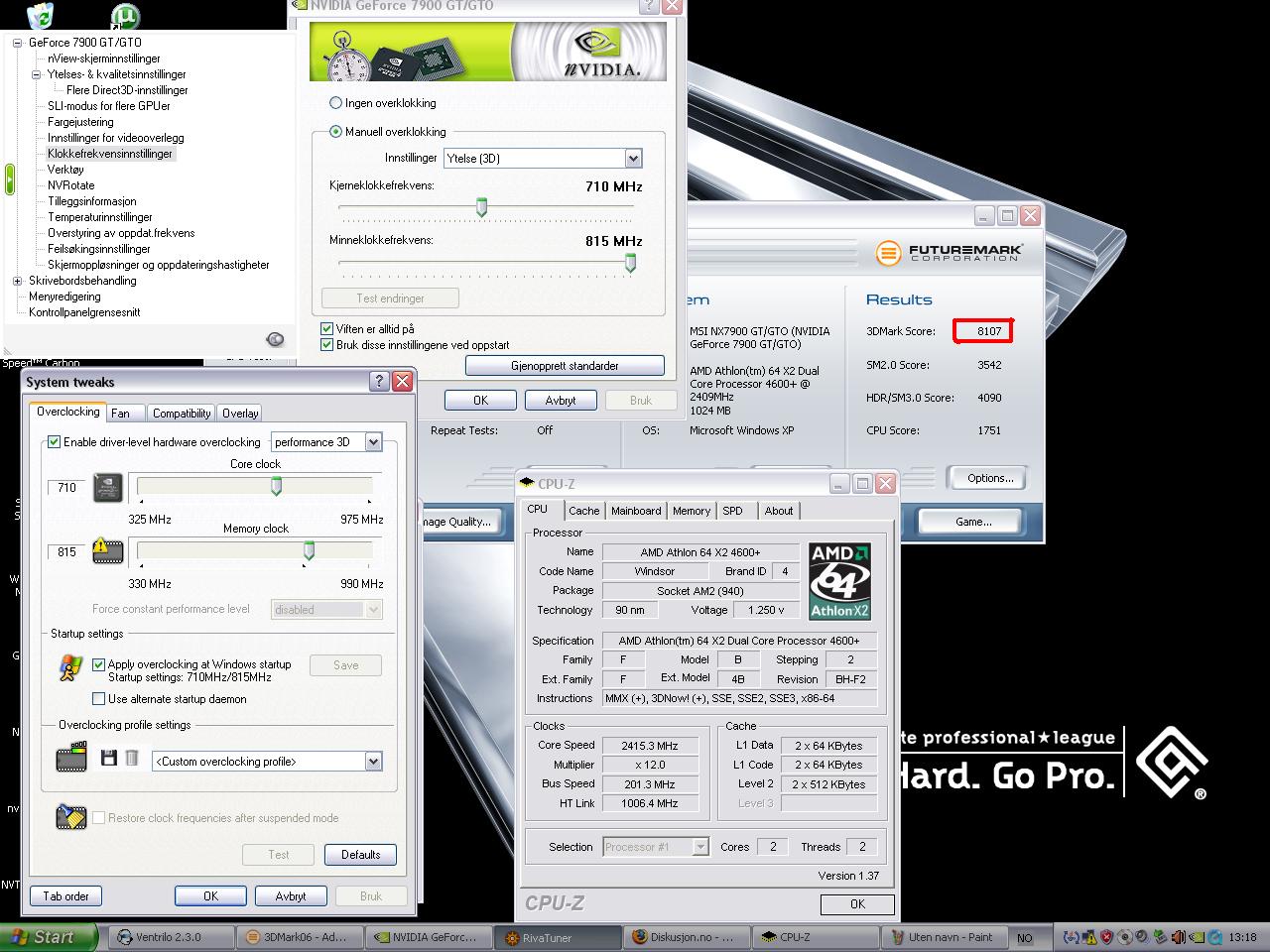Collapse the GeForce 7900 GT/GTO tree node
The image size is (1270, 952).
pos(17,43)
